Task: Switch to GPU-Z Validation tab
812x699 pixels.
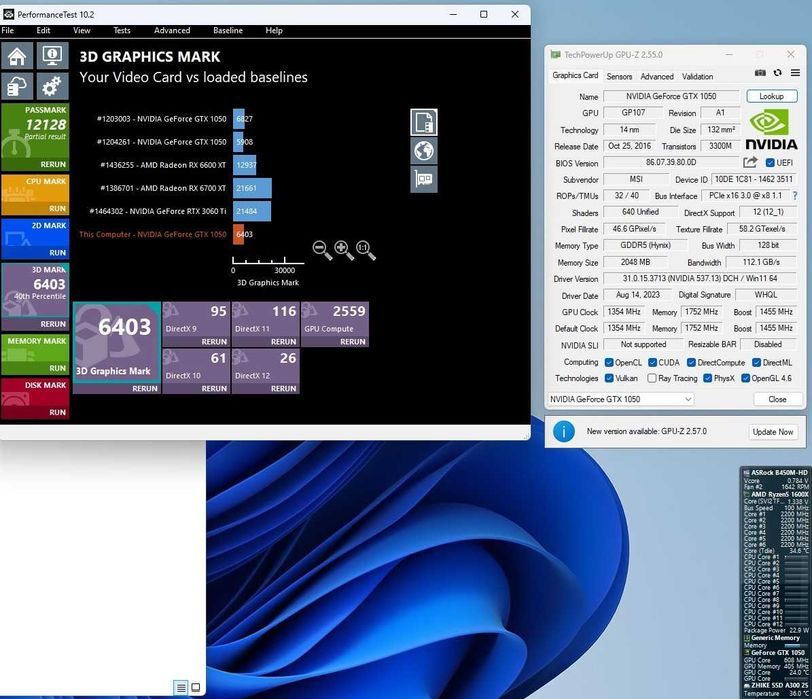Action: (698, 77)
